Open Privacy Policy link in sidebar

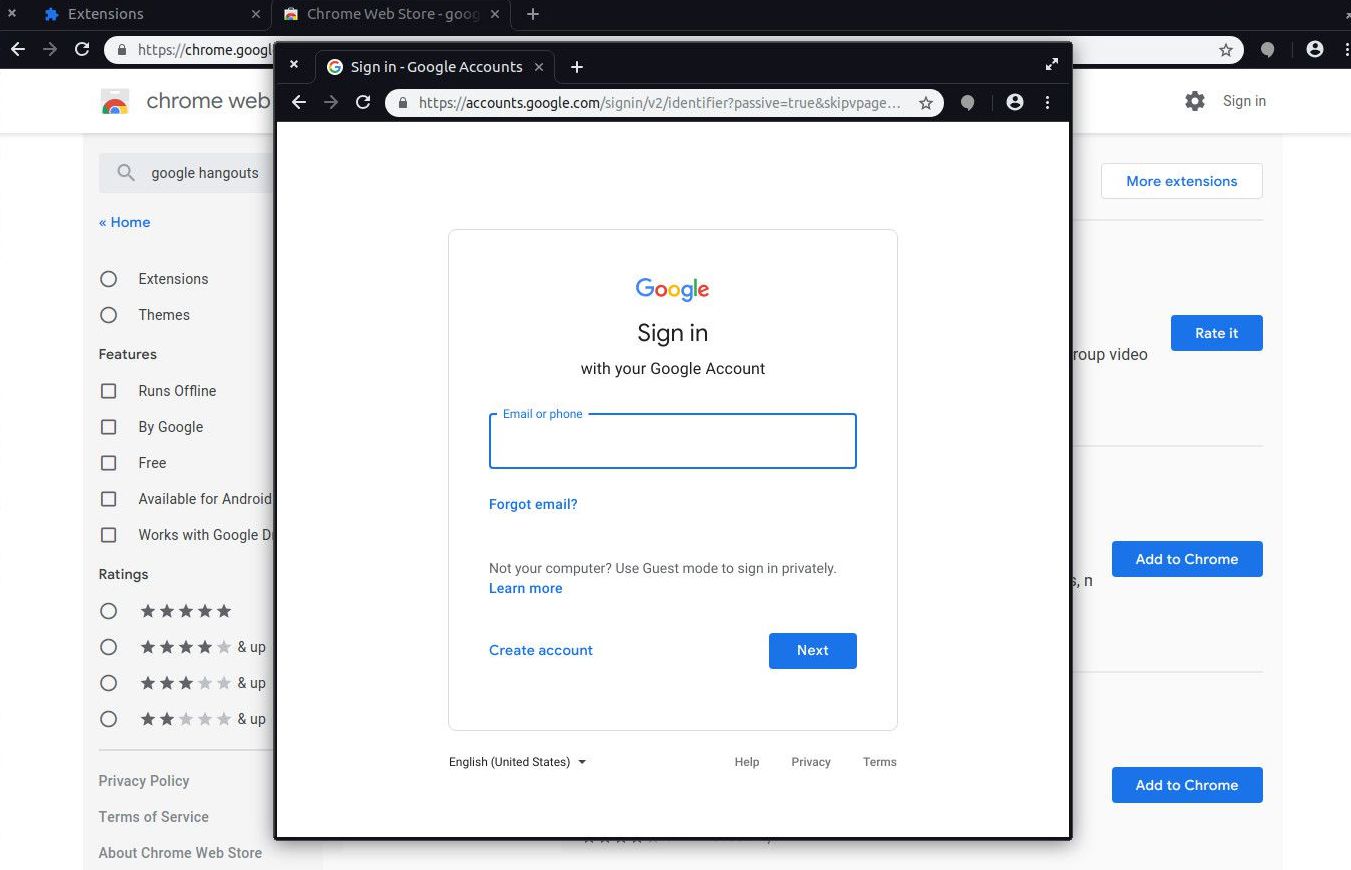(143, 781)
